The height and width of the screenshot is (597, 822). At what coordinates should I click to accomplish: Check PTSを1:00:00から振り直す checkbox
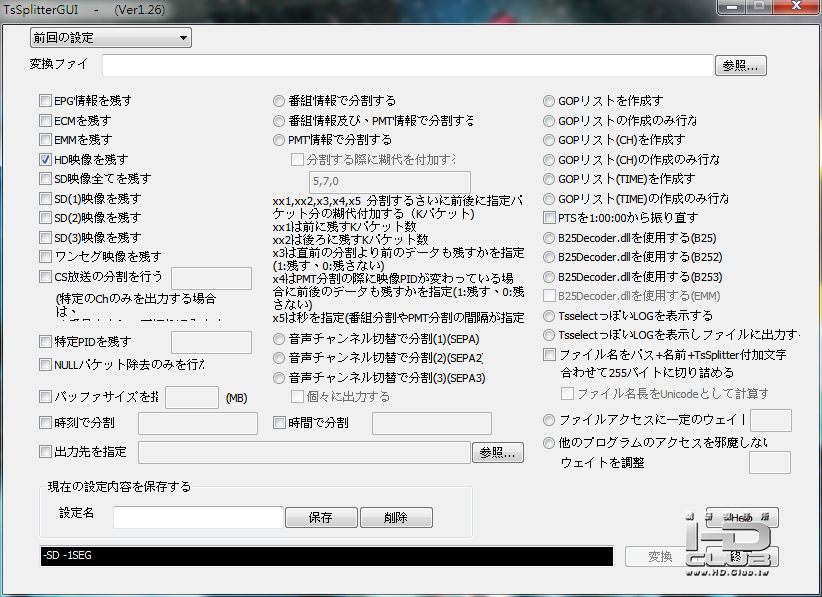click(x=549, y=218)
